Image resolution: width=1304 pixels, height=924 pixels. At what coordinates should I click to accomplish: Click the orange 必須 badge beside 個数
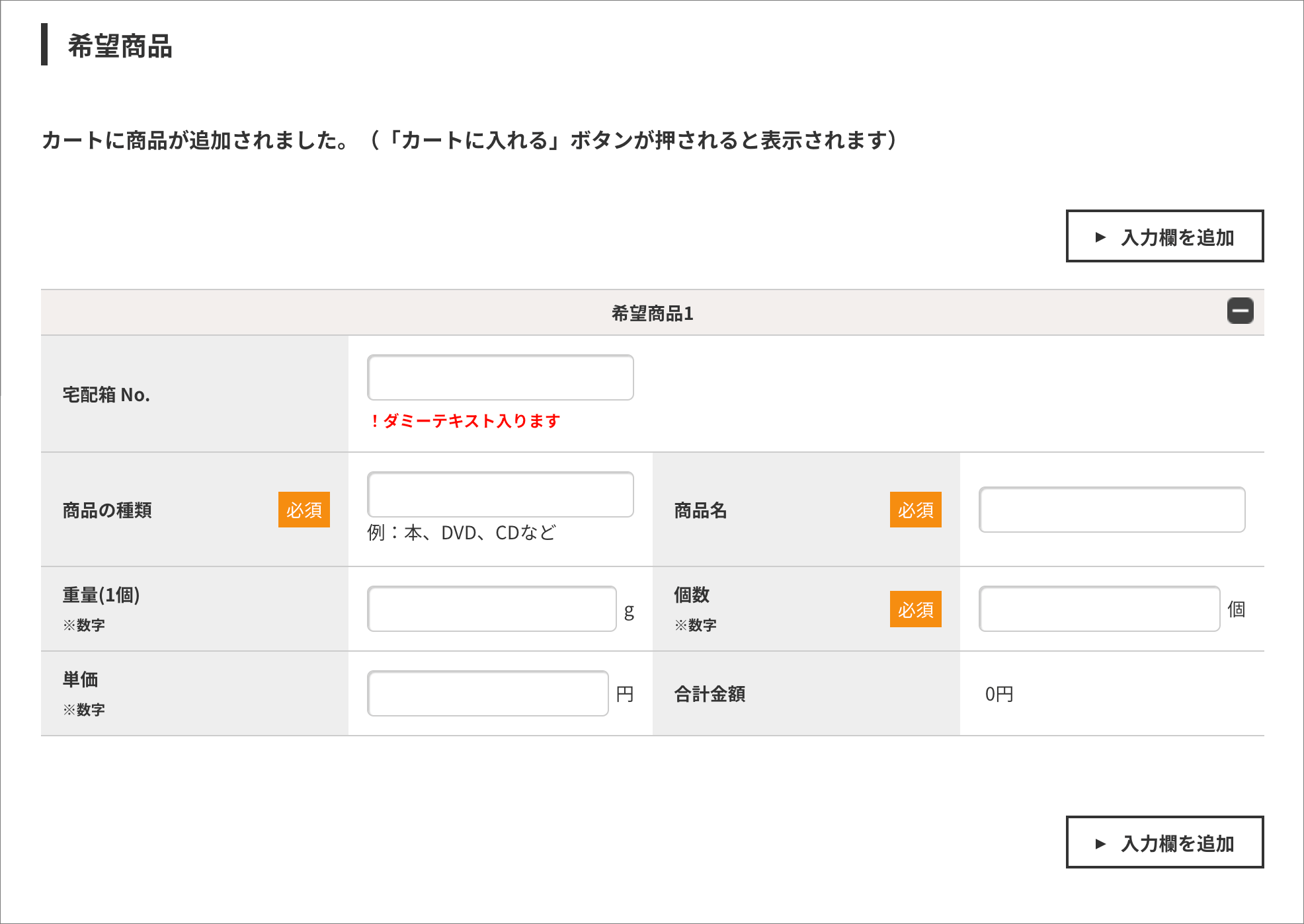915,609
